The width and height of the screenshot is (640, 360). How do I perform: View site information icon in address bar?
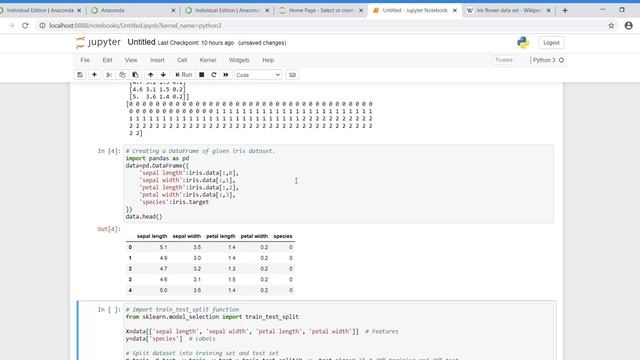(42, 25)
